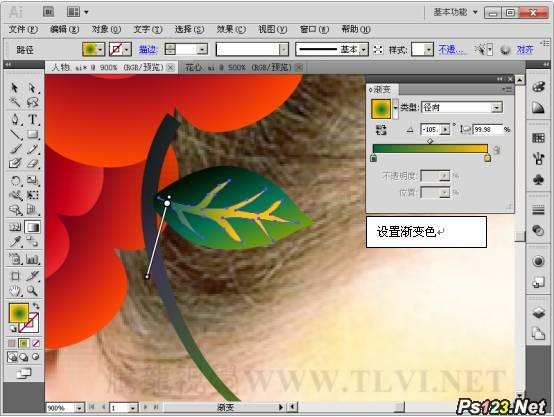Select the Lasso tool
The image size is (554, 417).
click(x=32, y=102)
